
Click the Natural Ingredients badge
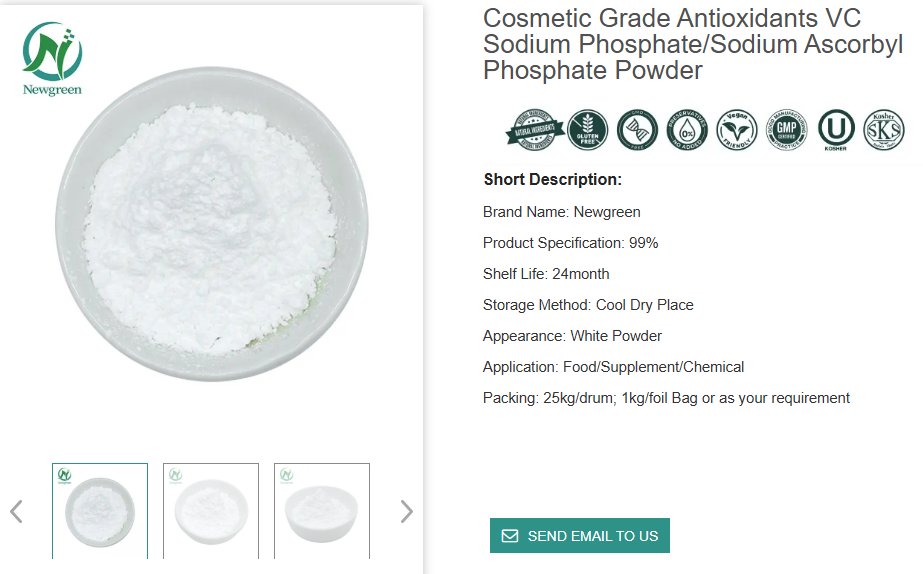[534, 130]
